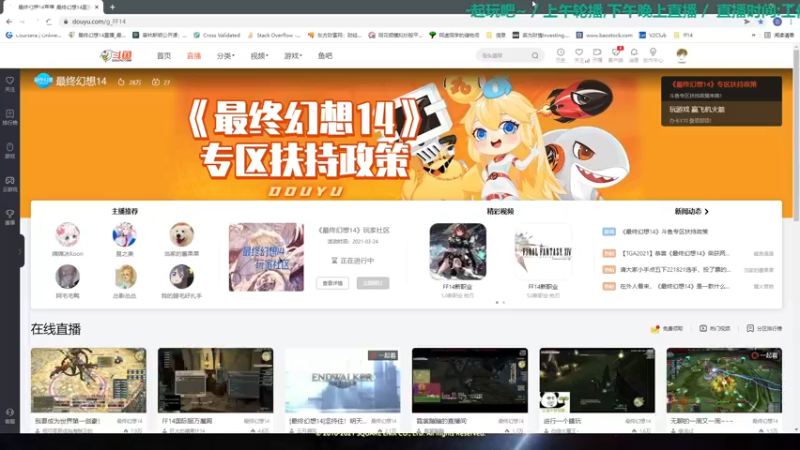This screenshot has width=800, height=450.
Task: Select the 直播 nav tab
Action: click(194, 56)
